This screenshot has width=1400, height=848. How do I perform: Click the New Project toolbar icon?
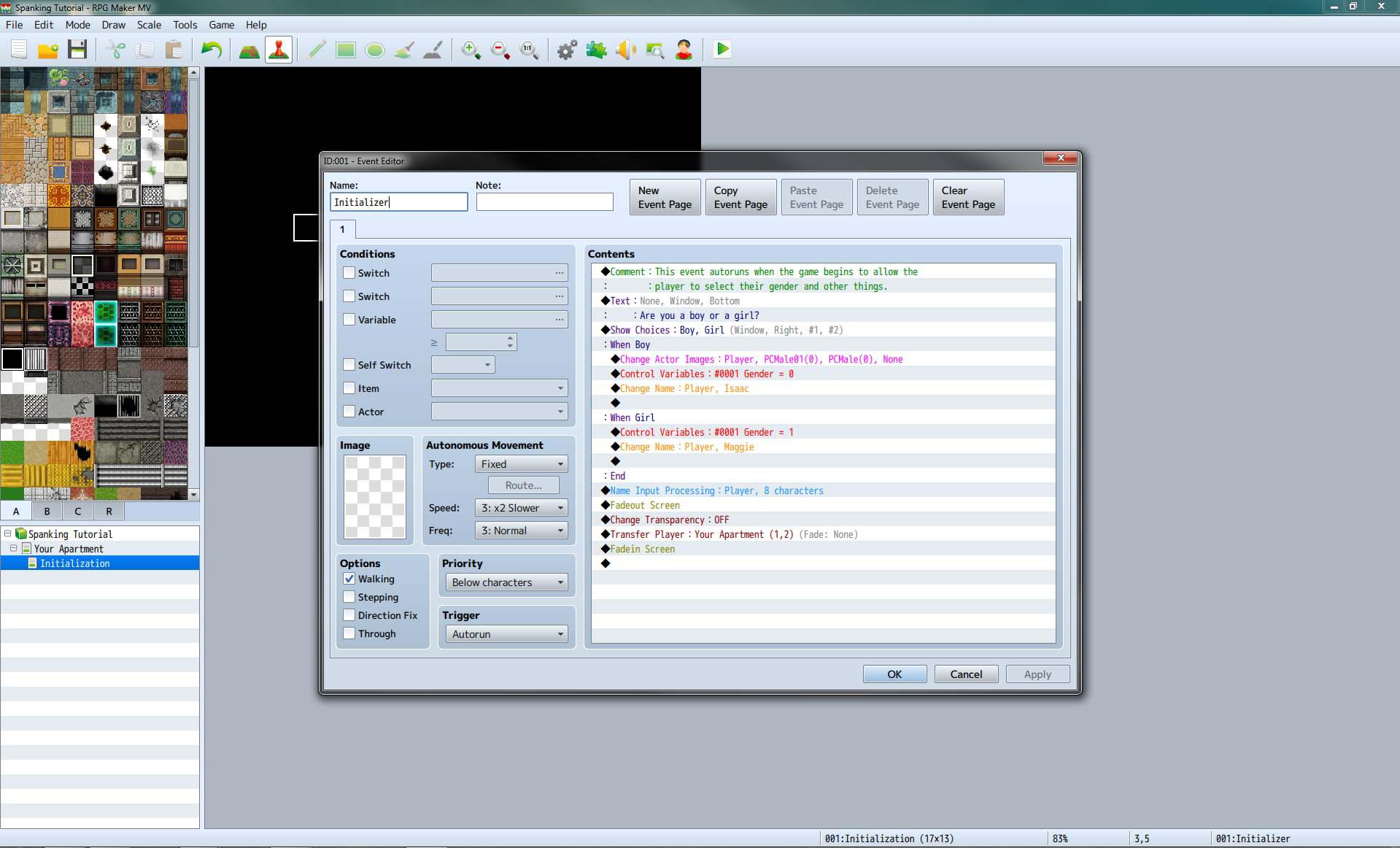19,50
